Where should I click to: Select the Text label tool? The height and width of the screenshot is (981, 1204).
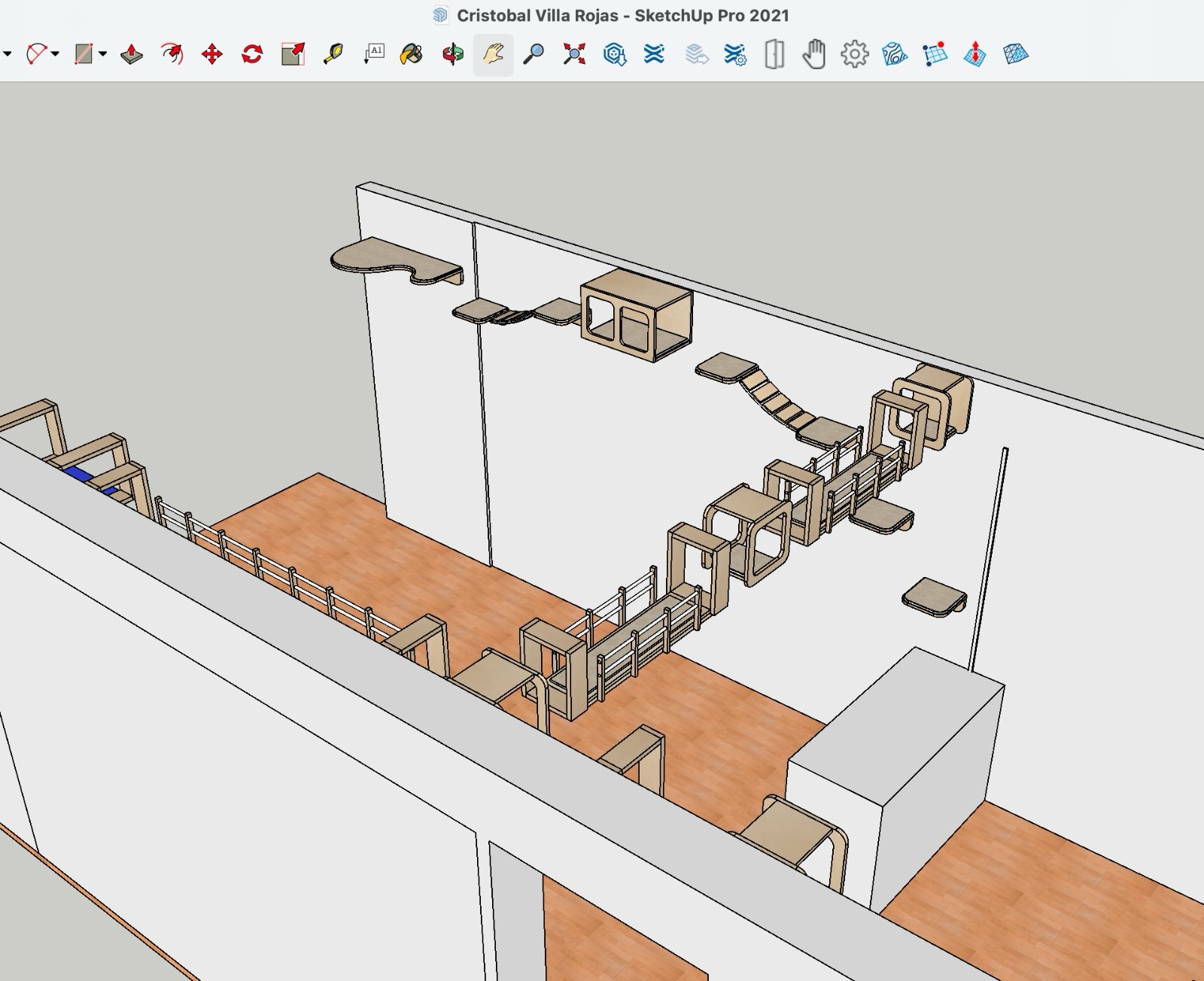(x=374, y=54)
